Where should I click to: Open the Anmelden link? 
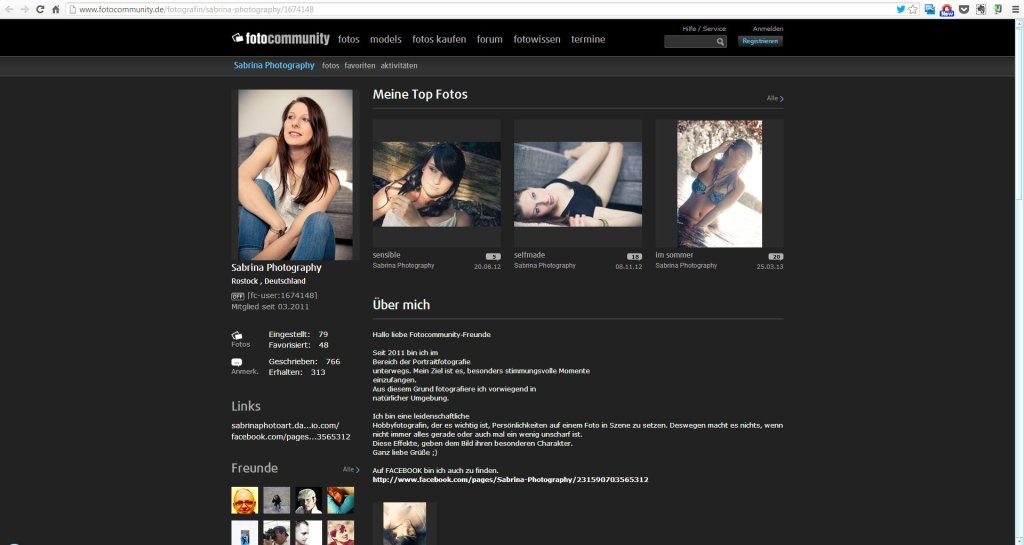(x=768, y=29)
